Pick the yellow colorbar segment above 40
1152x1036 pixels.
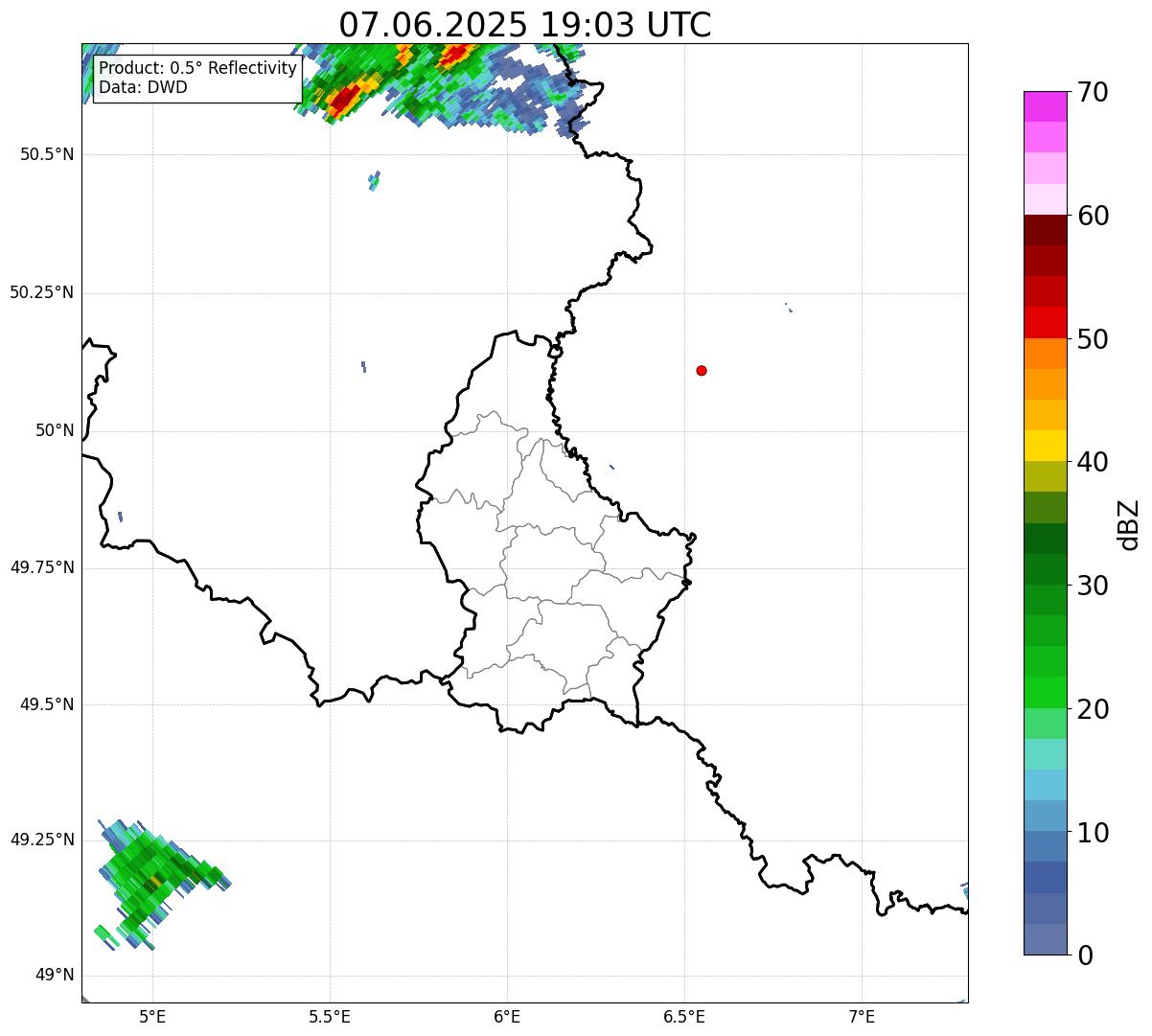(x=1046, y=446)
